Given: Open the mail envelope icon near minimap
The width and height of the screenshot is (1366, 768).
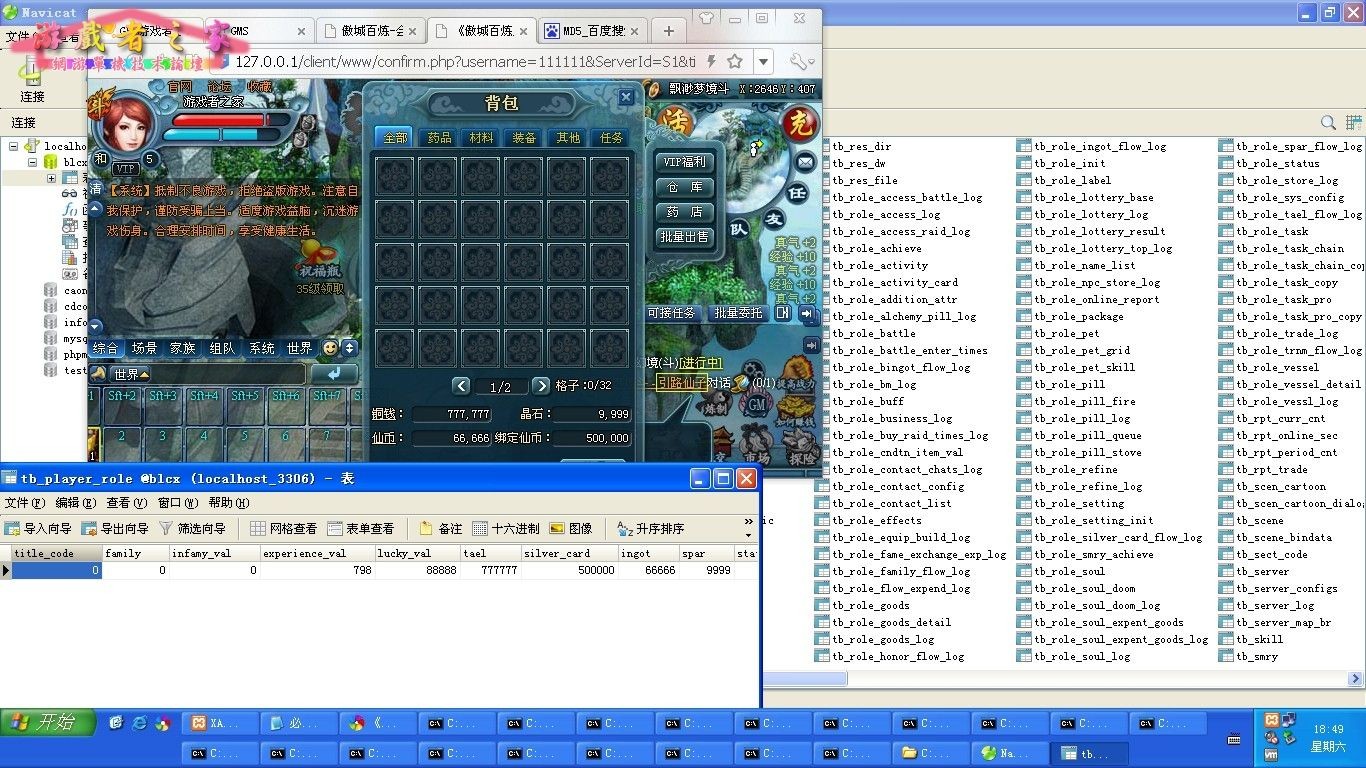Looking at the screenshot, I should (805, 162).
